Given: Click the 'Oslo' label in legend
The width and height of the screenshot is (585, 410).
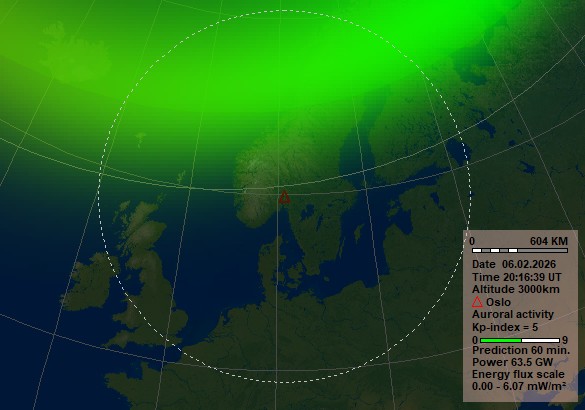Looking at the screenshot, I should [x=498, y=302].
